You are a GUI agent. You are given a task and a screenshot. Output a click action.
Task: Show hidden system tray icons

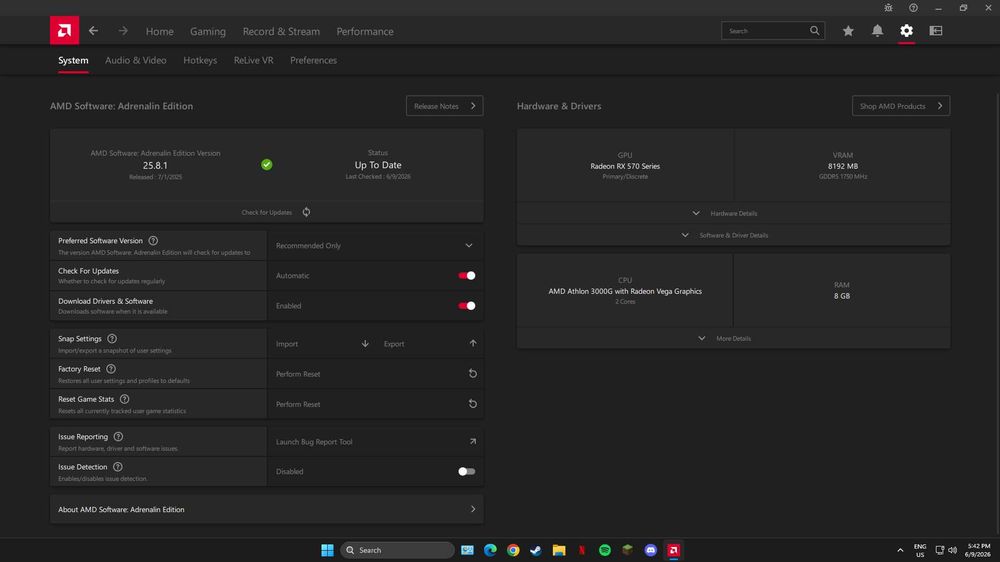pos(900,550)
